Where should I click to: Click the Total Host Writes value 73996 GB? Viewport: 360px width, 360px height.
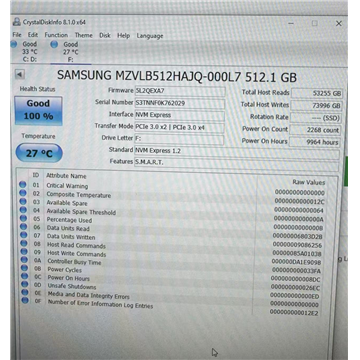[316, 106]
